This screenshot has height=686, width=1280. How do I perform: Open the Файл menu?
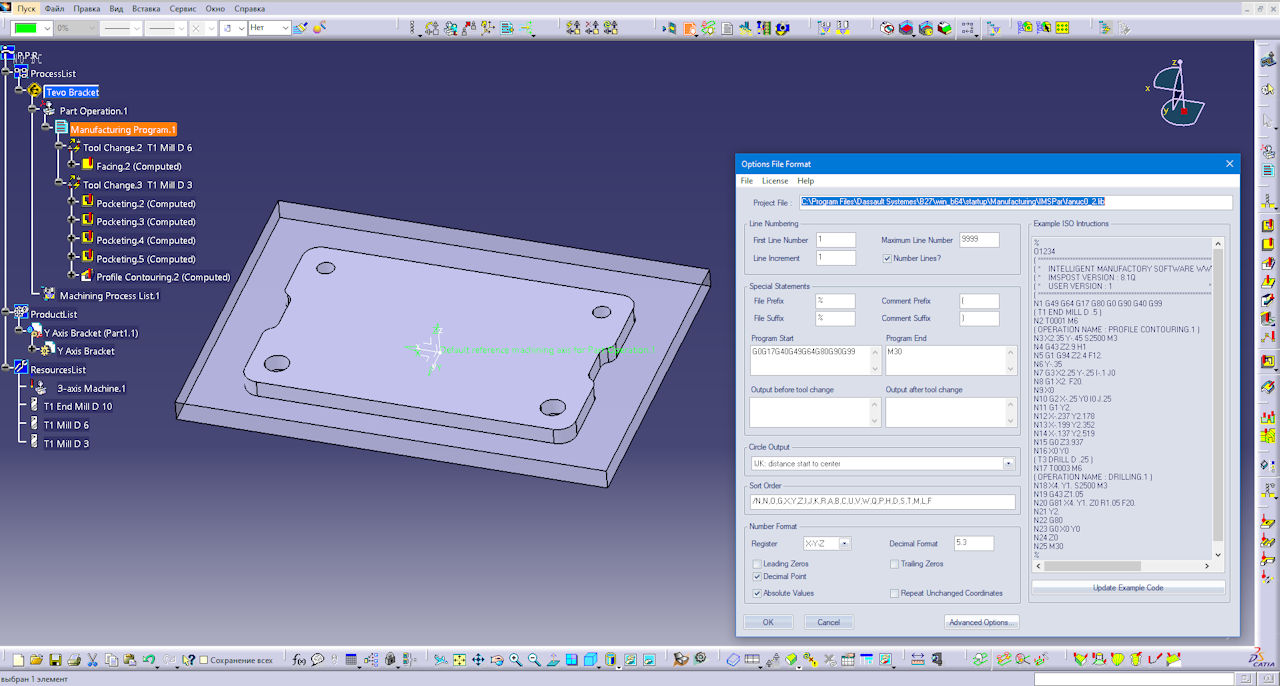[x=54, y=8]
